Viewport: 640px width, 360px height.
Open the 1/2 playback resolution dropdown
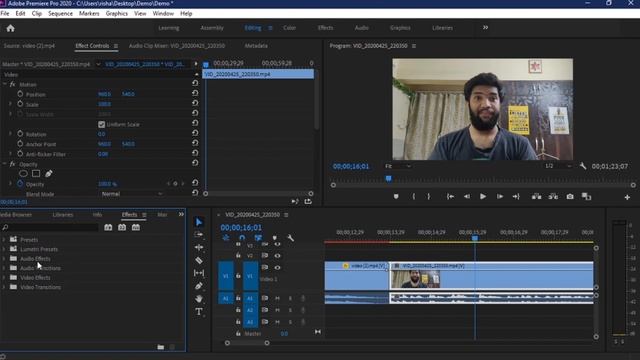(x=558, y=166)
